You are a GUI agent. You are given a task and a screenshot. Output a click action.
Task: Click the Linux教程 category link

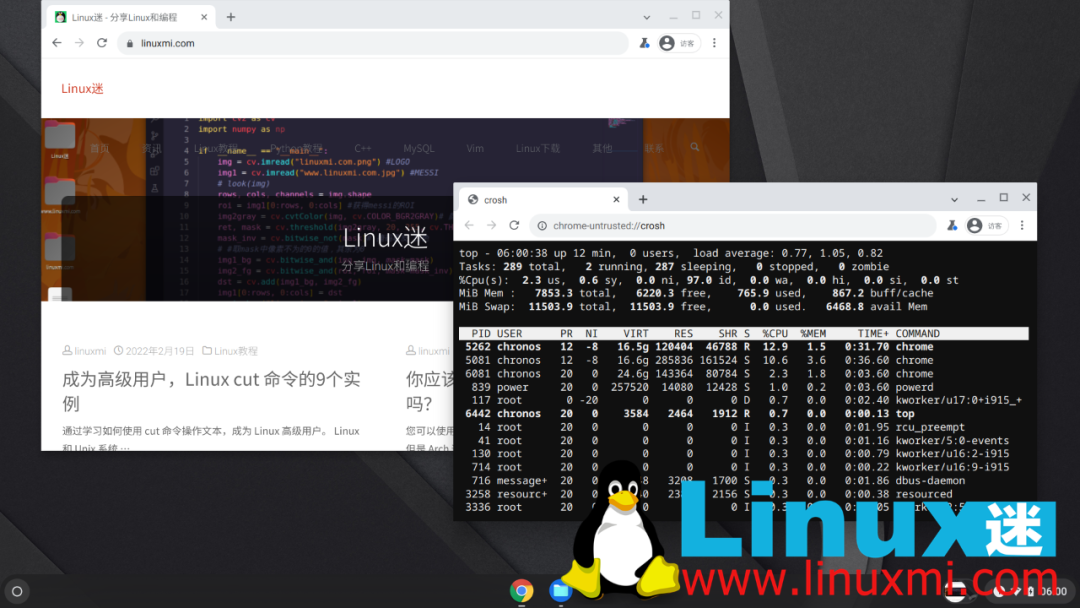(236, 351)
